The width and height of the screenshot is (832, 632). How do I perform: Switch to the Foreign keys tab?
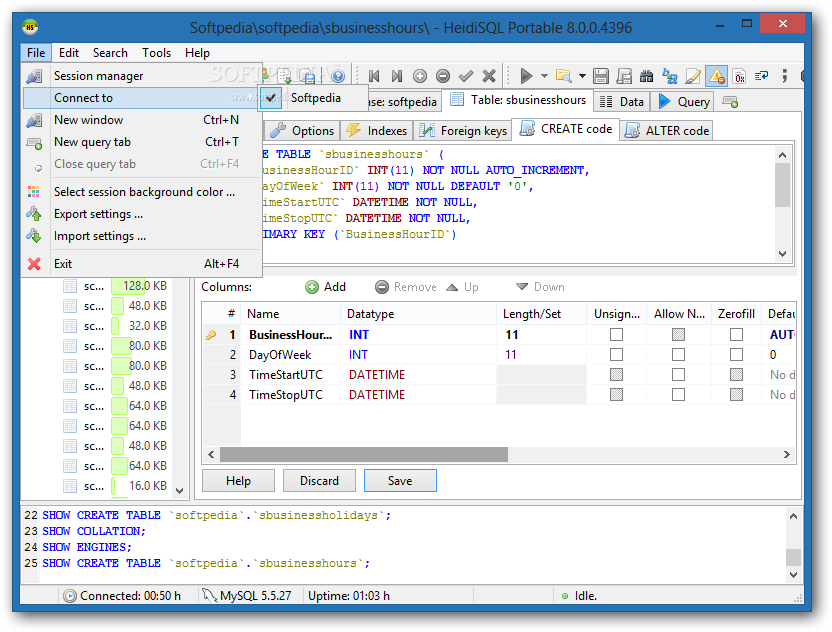pyautogui.click(x=463, y=131)
